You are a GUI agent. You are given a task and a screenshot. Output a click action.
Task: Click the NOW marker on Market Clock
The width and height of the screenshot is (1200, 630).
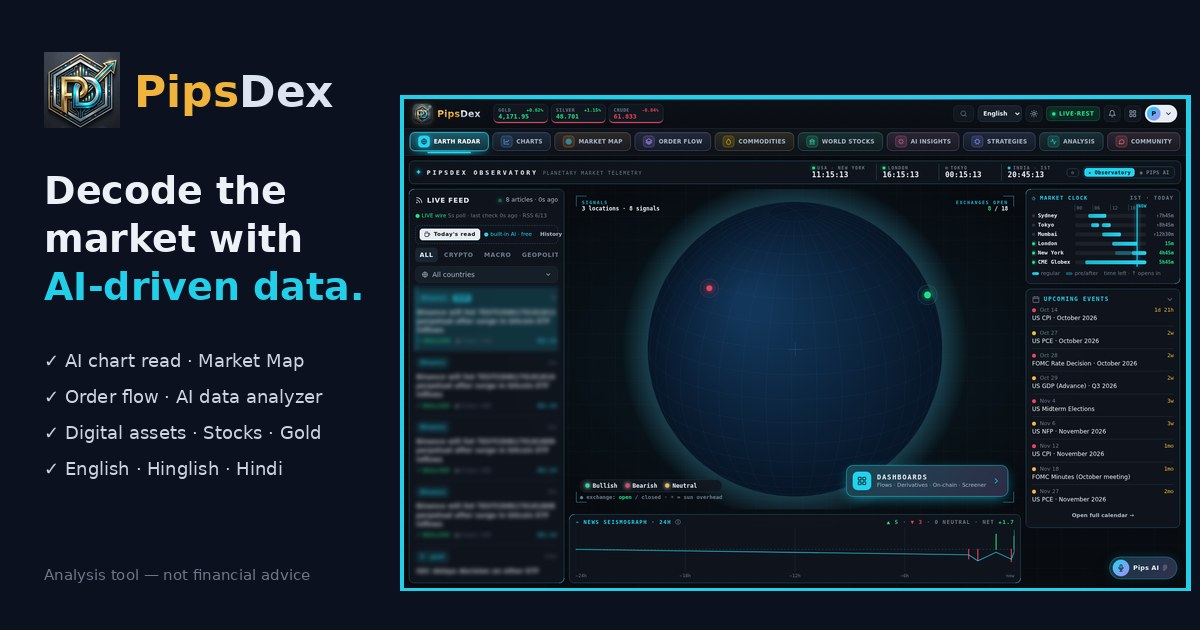[1141, 205]
